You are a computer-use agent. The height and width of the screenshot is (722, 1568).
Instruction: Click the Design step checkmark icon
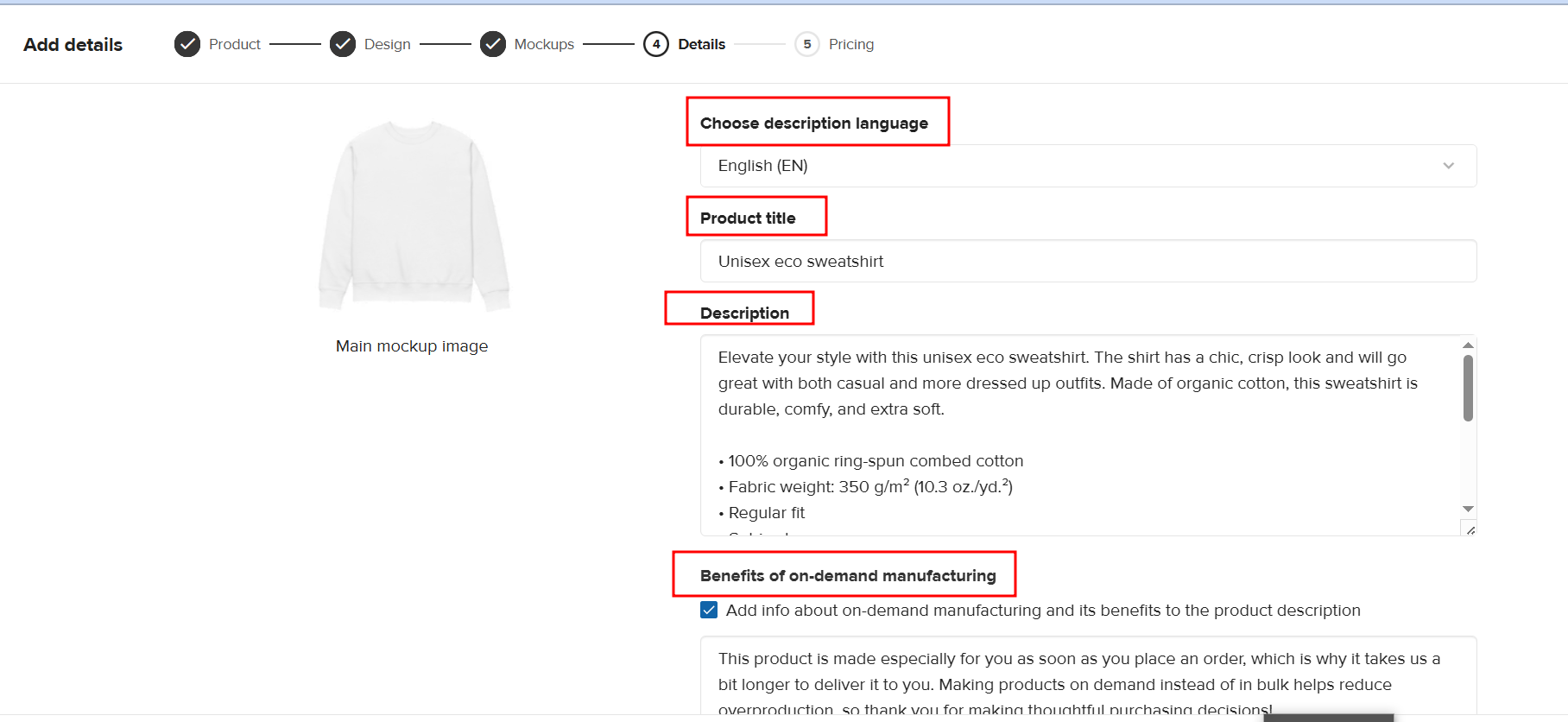click(x=343, y=44)
